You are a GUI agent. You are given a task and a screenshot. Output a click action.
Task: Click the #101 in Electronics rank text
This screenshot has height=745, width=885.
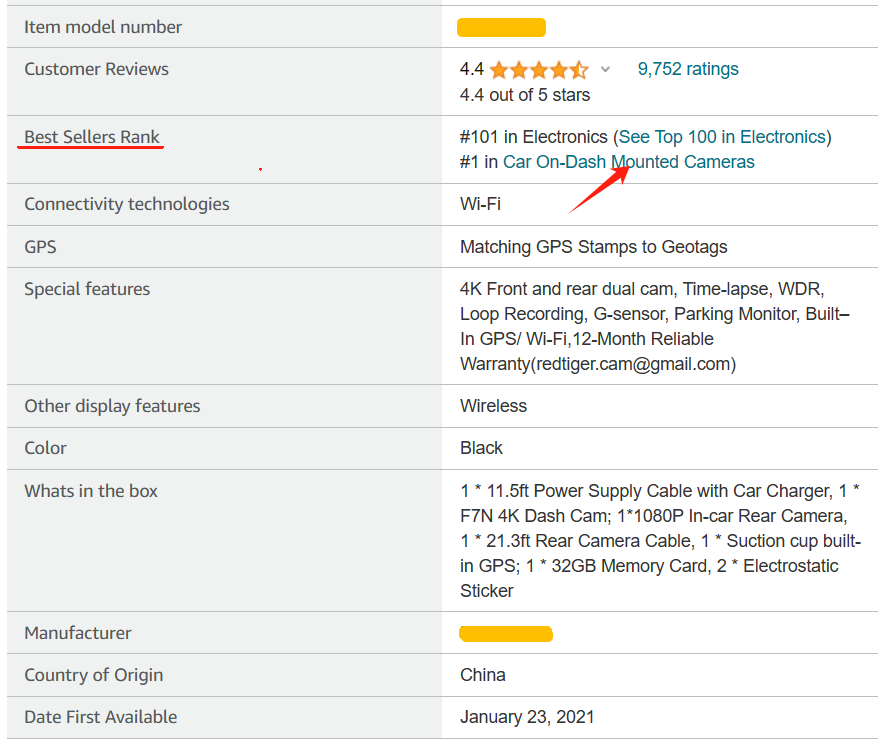[x=533, y=137]
